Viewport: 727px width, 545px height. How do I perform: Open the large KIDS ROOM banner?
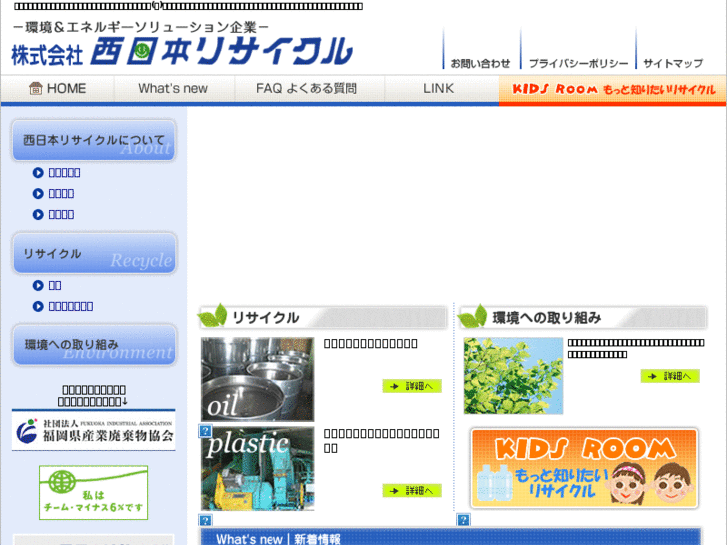(x=584, y=468)
